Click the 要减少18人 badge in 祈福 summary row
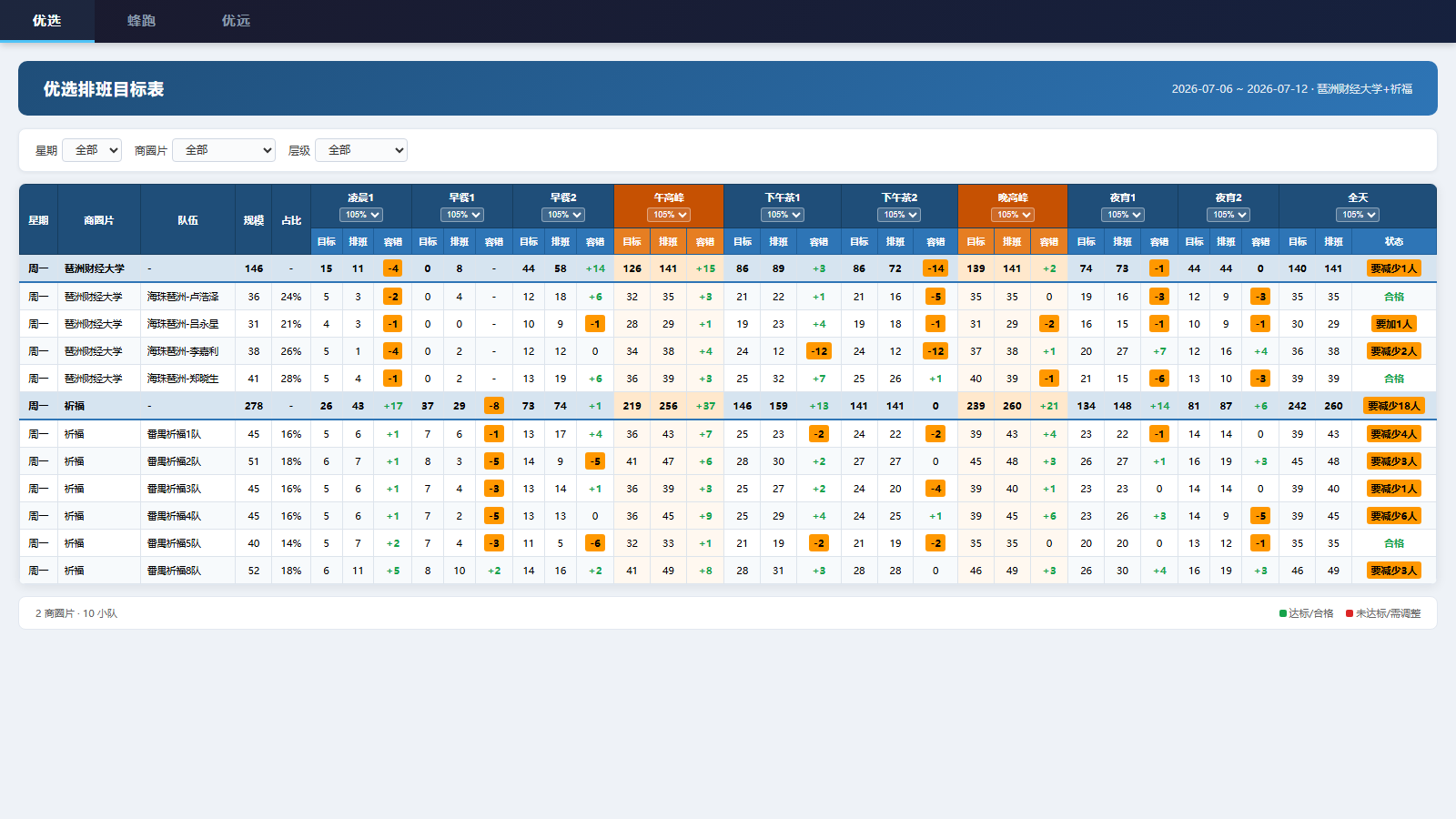The height and width of the screenshot is (819, 1456). click(x=1394, y=406)
